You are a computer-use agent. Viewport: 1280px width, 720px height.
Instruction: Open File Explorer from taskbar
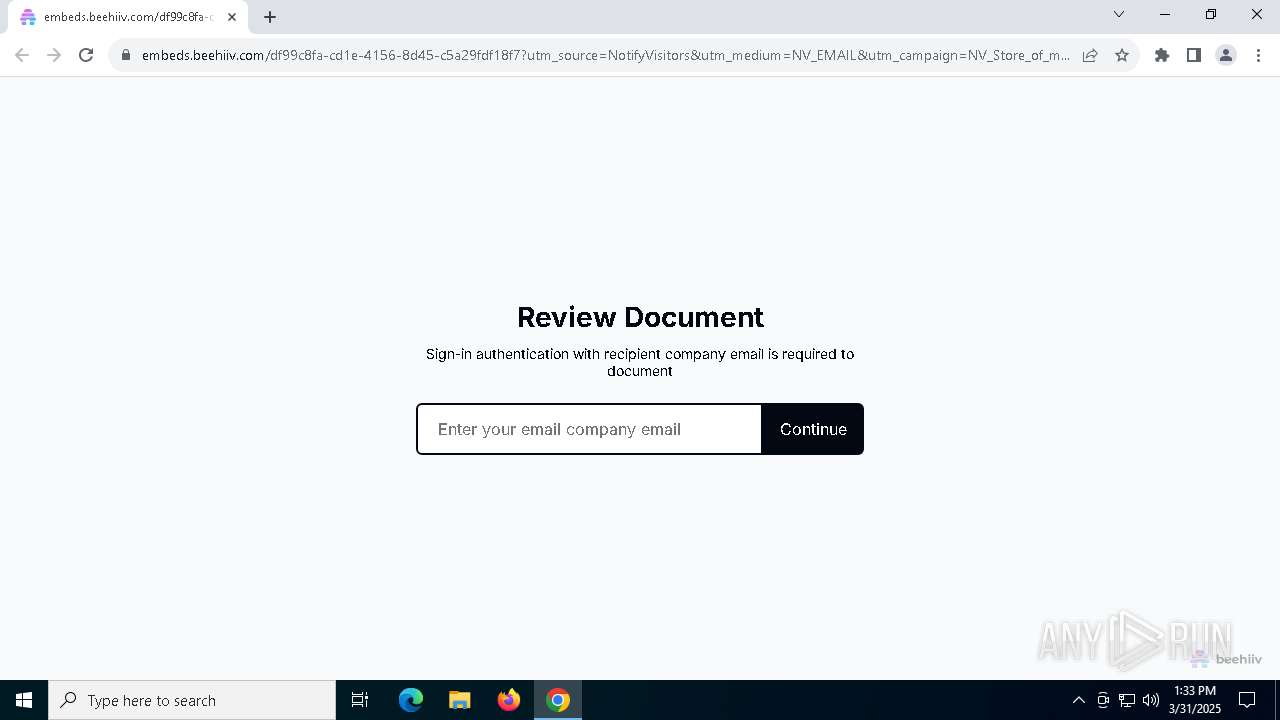460,700
